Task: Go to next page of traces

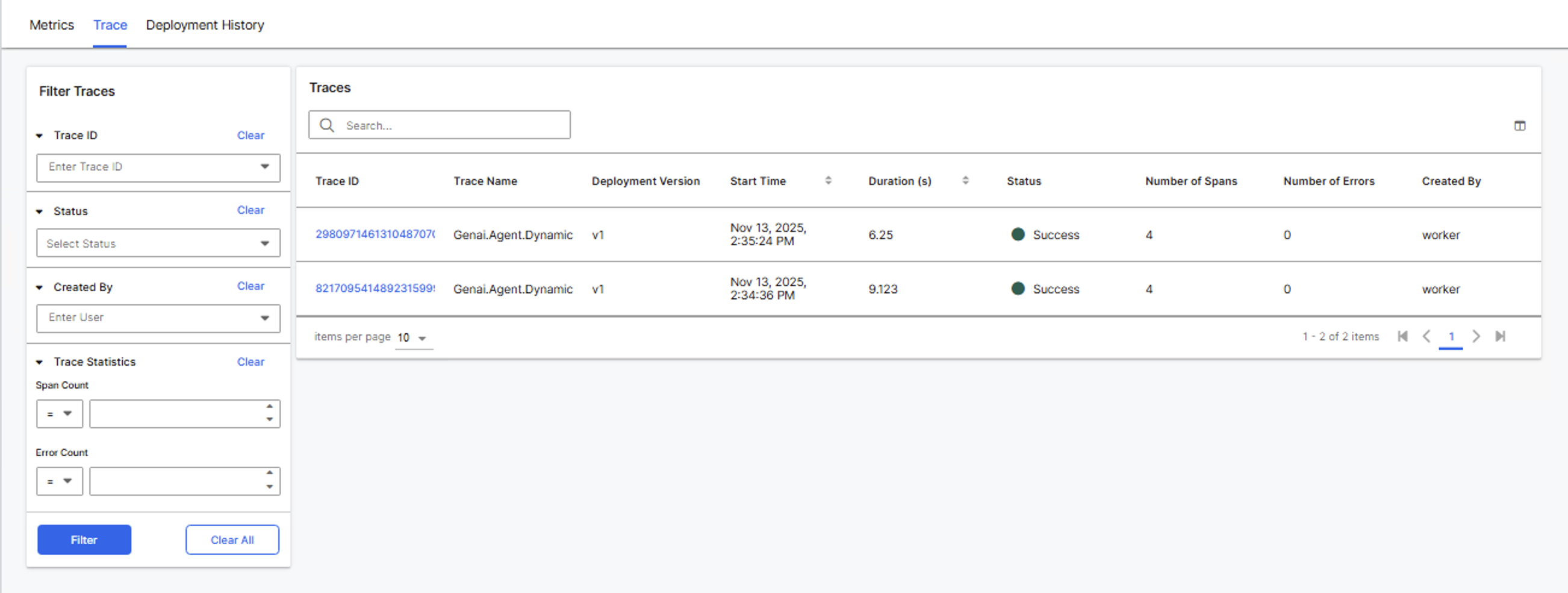Action: (x=1476, y=336)
